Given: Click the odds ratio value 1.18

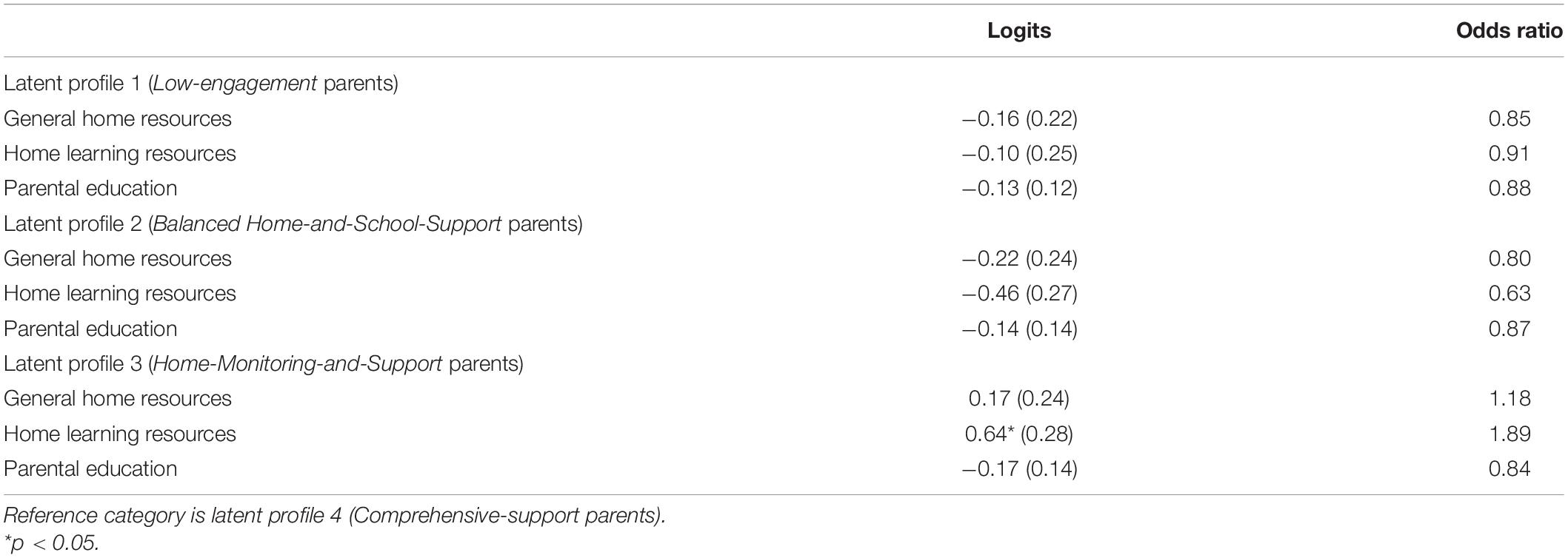Looking at the screenshot, I should pyautogui.click(x=1510, y=399).
